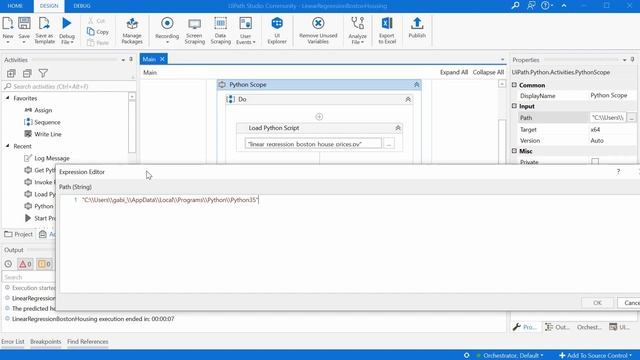Select the Log Message activity
The image size is (640, 360).
[47, 158]
